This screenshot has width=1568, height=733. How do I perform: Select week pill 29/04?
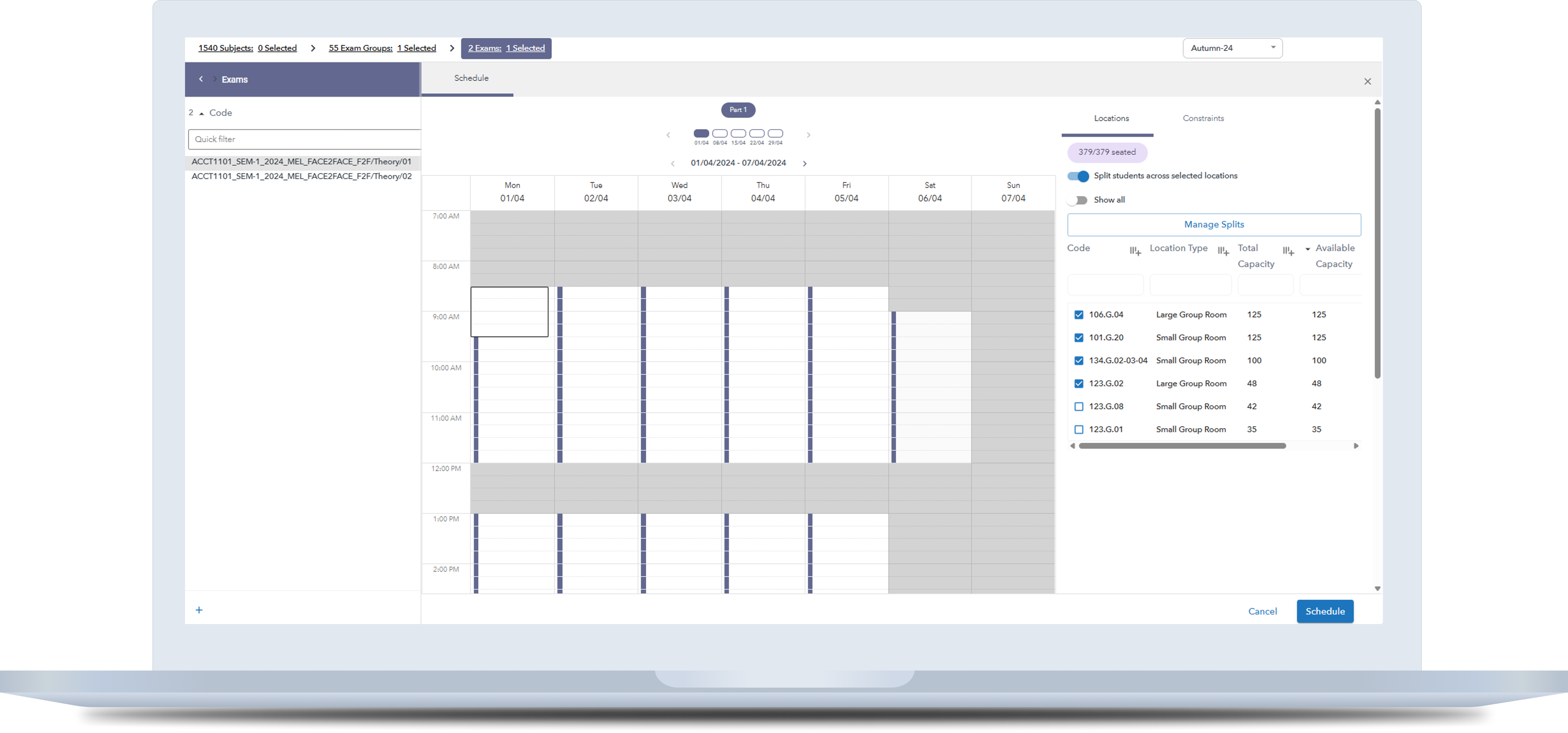775,133
